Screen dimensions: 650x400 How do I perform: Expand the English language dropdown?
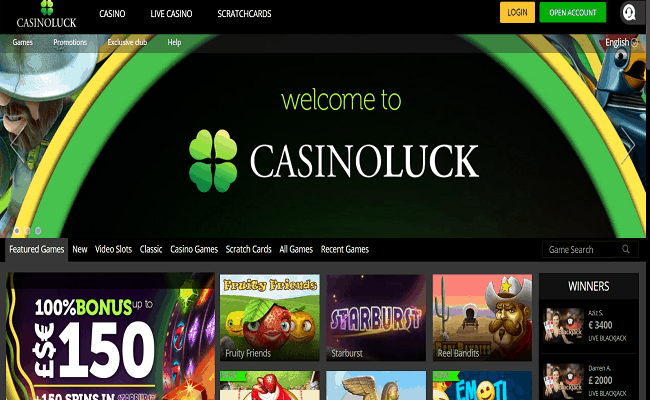pyautogui.click(x=621, y=42)
